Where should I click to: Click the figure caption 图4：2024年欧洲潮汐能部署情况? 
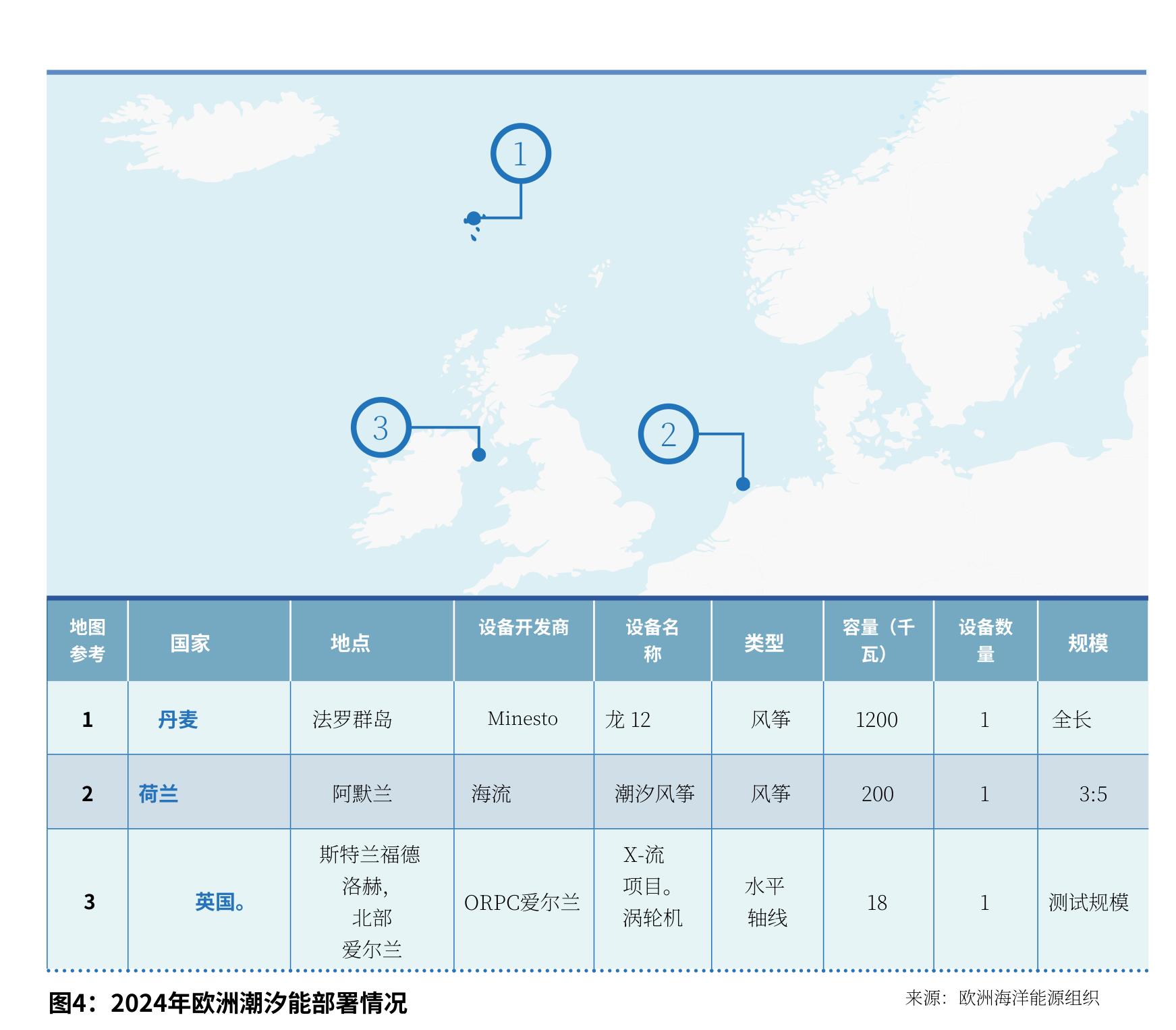(x=228, y=1004)
